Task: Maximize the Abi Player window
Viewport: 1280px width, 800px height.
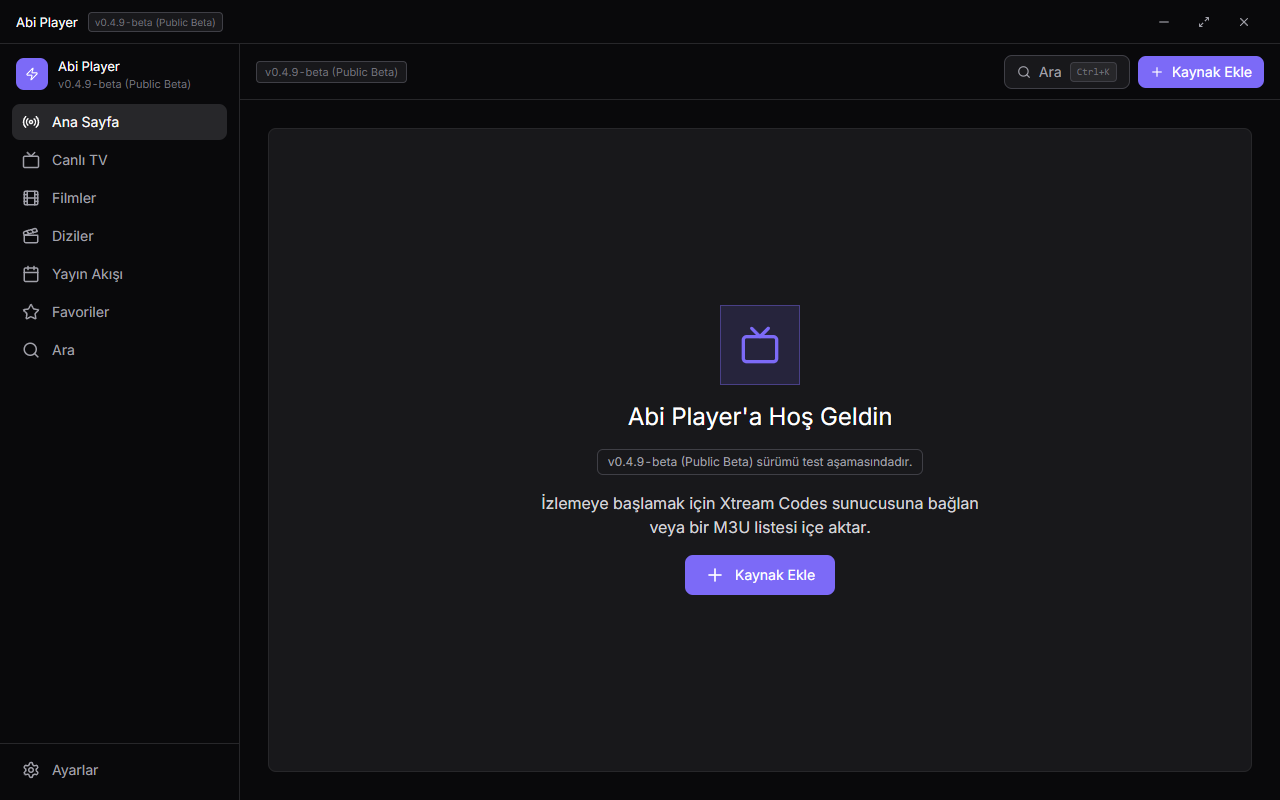Action: coord(1204,22)
